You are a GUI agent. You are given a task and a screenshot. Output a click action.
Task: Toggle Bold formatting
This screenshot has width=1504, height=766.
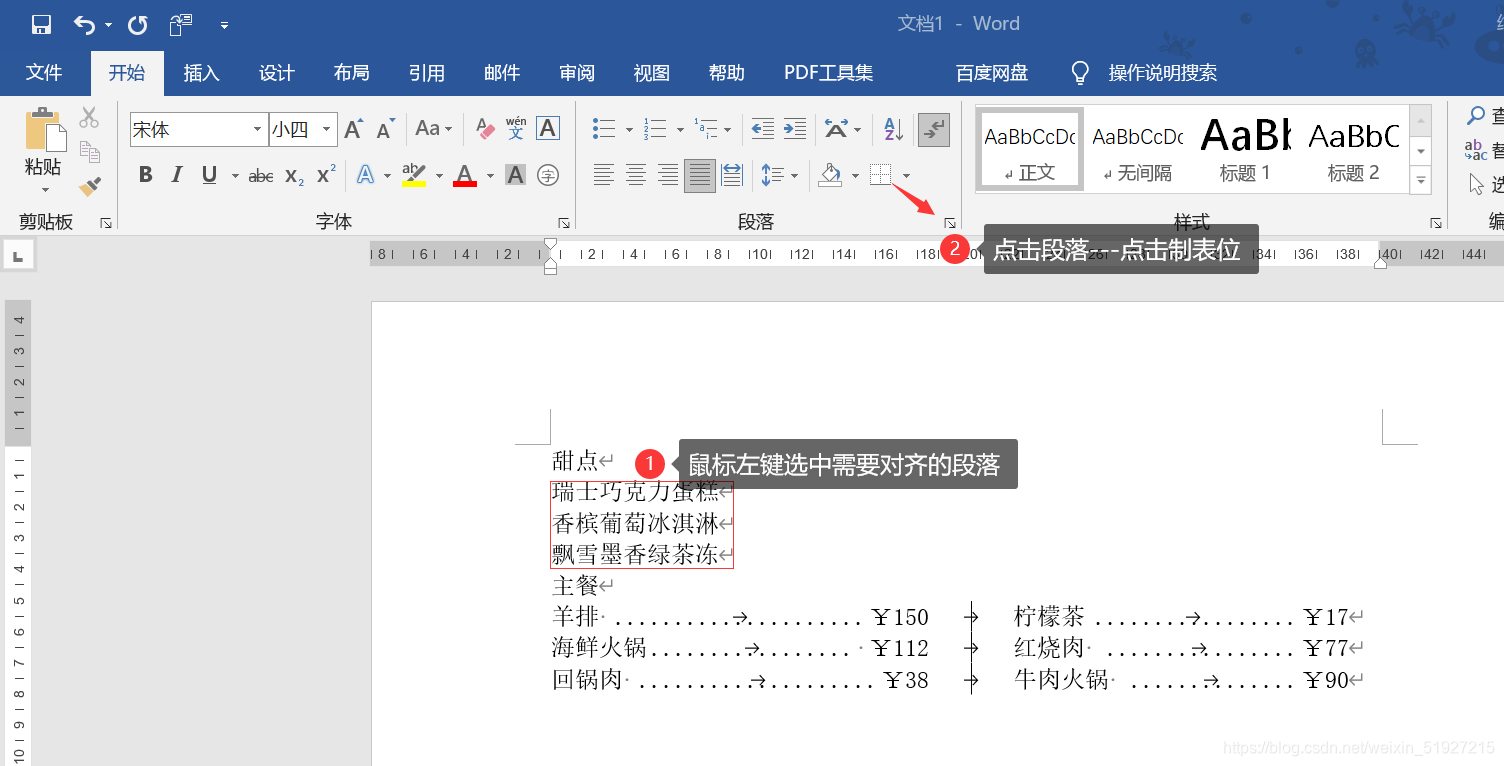(x=145, y=174)
